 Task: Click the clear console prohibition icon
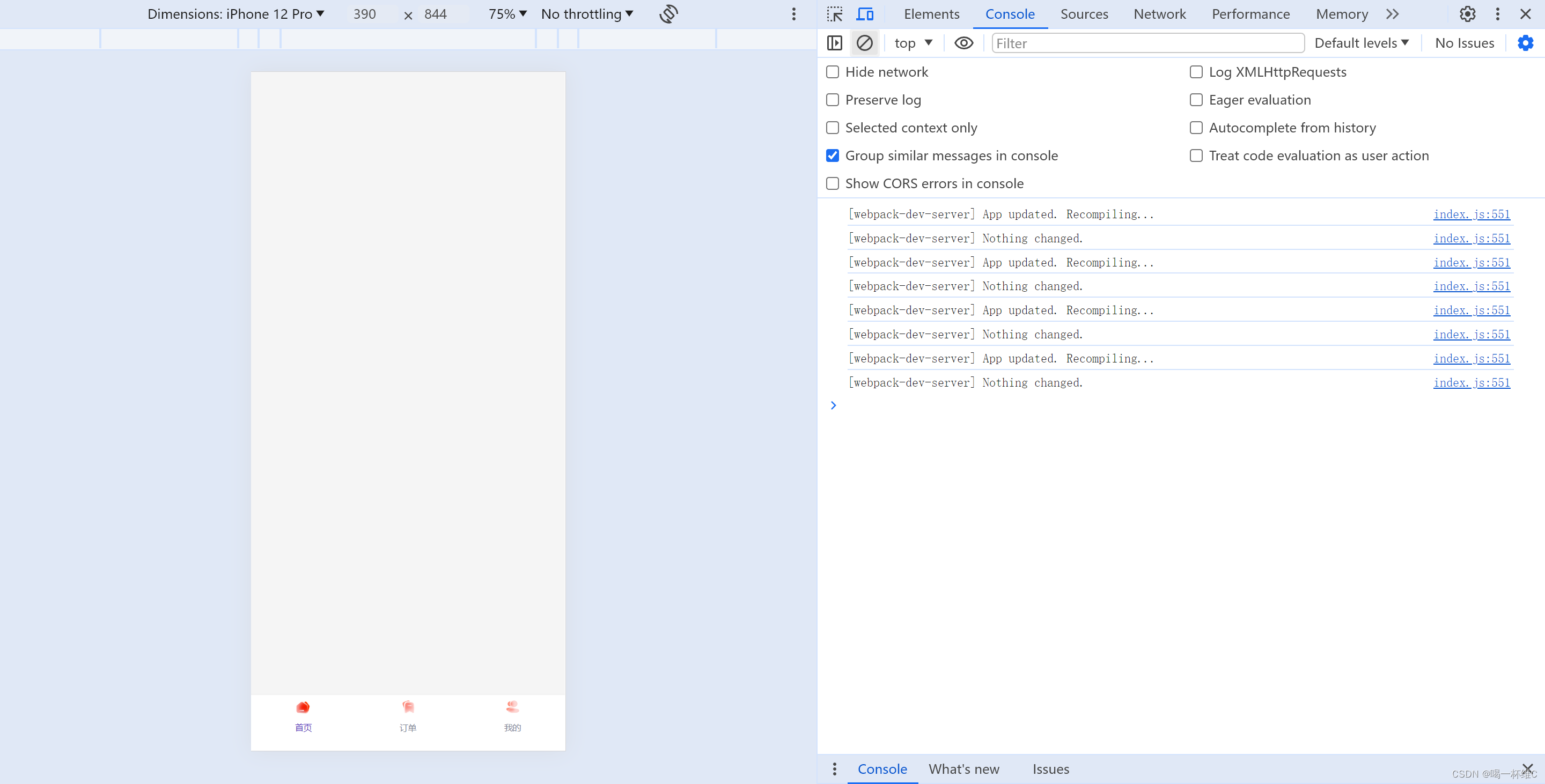(864, 42)
